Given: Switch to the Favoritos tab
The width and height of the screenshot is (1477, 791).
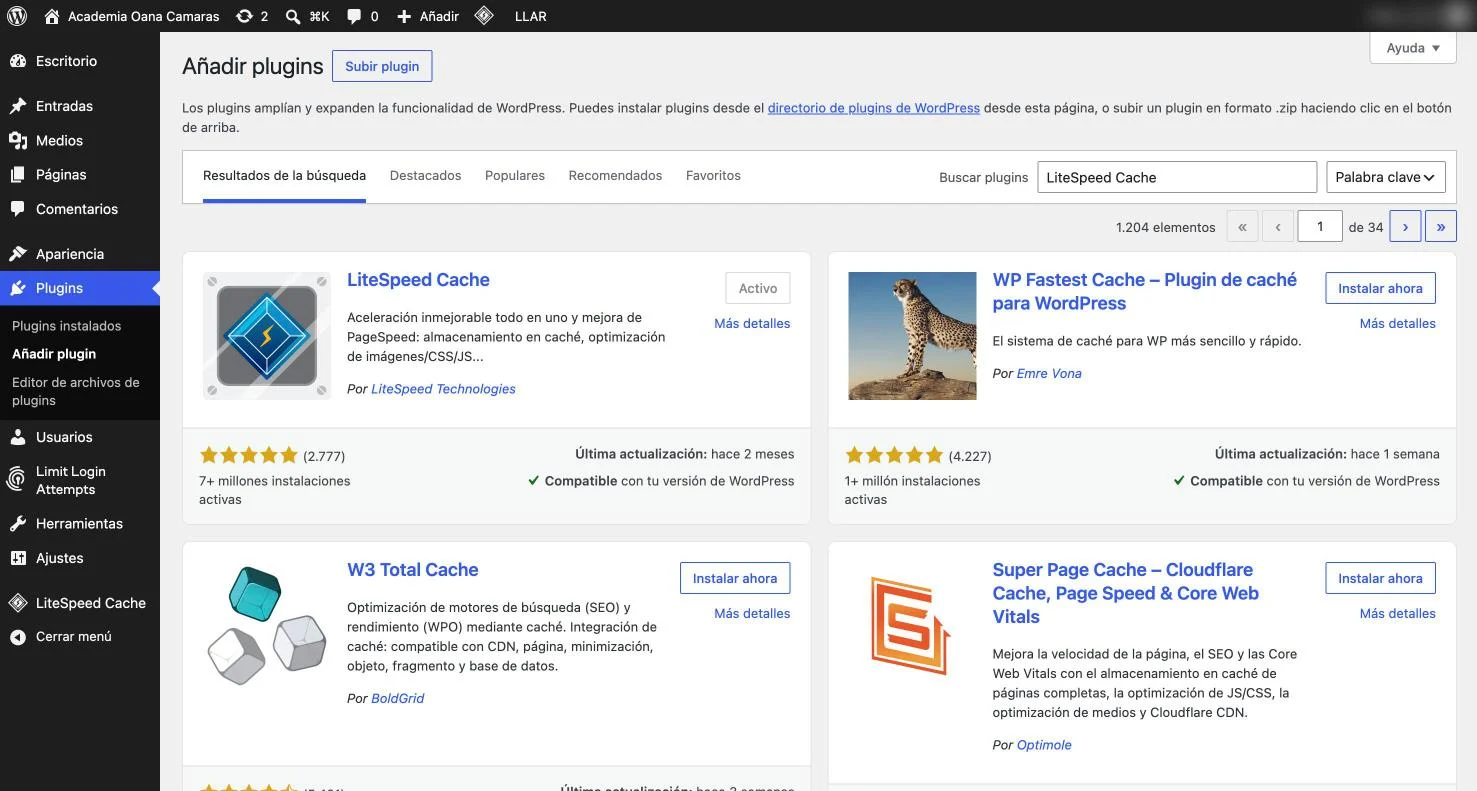Looking at the screenshot, I should click(713, 176).
